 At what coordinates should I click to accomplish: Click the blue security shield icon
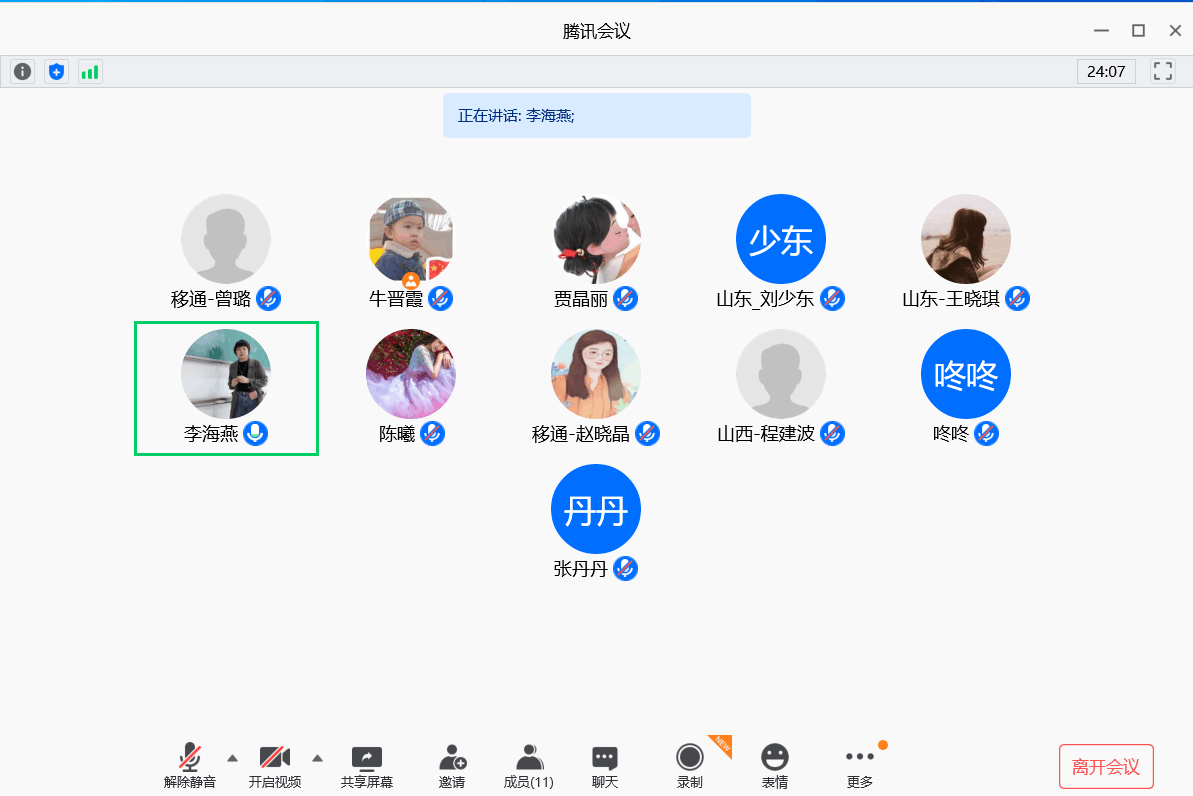56,72
